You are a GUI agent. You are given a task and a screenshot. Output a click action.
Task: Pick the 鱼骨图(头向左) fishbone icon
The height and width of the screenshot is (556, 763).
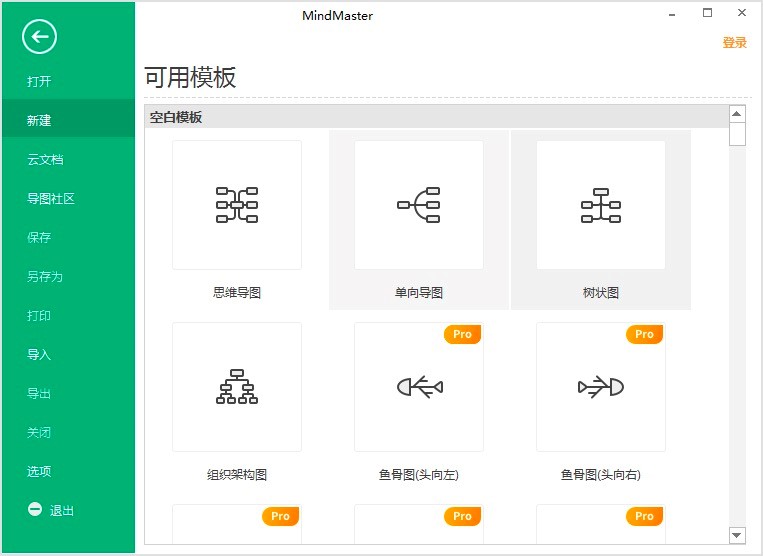point(418,387)
